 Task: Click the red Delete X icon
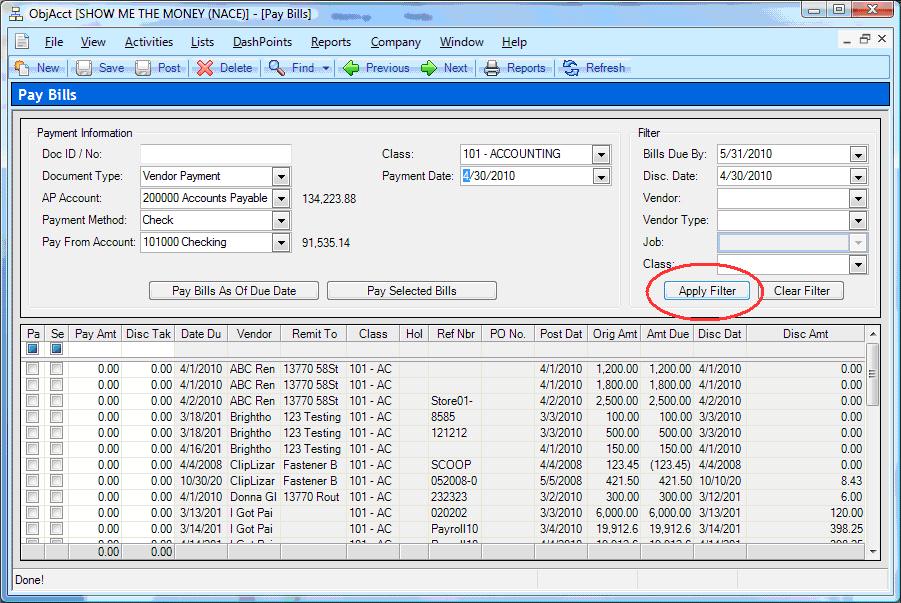click(205, 68)
